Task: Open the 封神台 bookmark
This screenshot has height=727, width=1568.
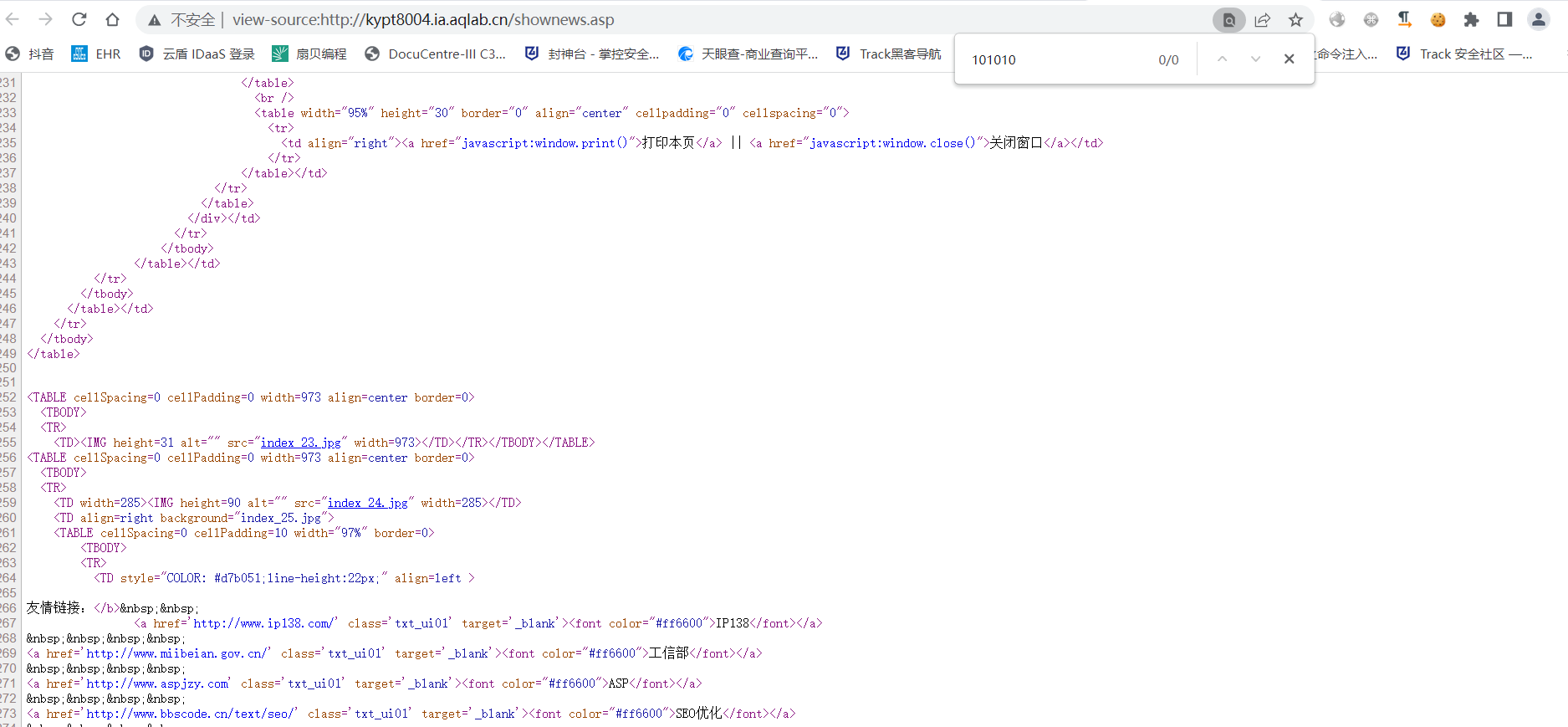Action: click(x=592, y=54)
